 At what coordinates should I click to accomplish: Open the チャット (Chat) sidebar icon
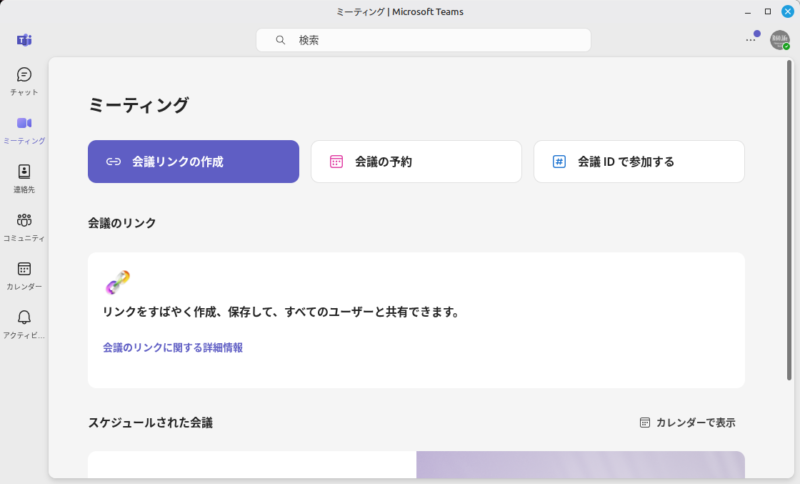24,75
